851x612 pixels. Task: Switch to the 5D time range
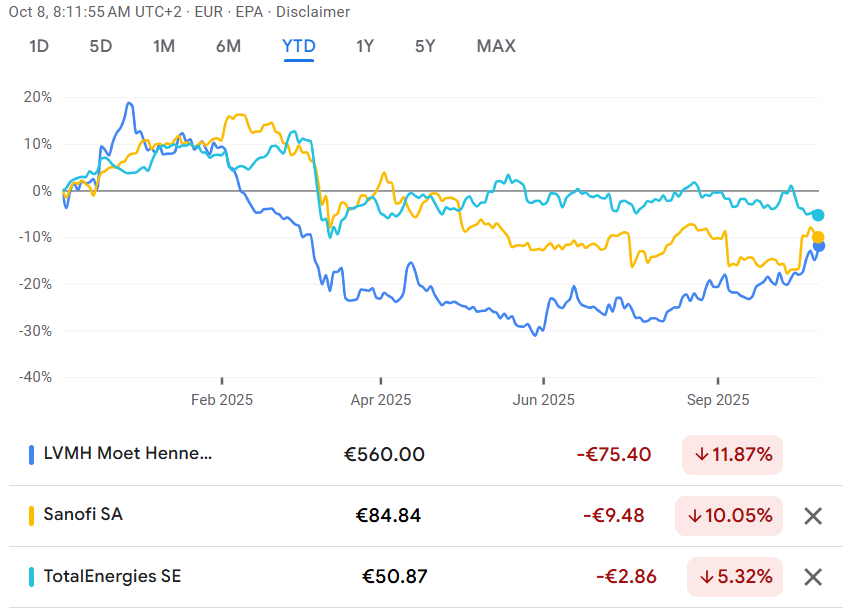pyautogui.click(x=101, y=46)
